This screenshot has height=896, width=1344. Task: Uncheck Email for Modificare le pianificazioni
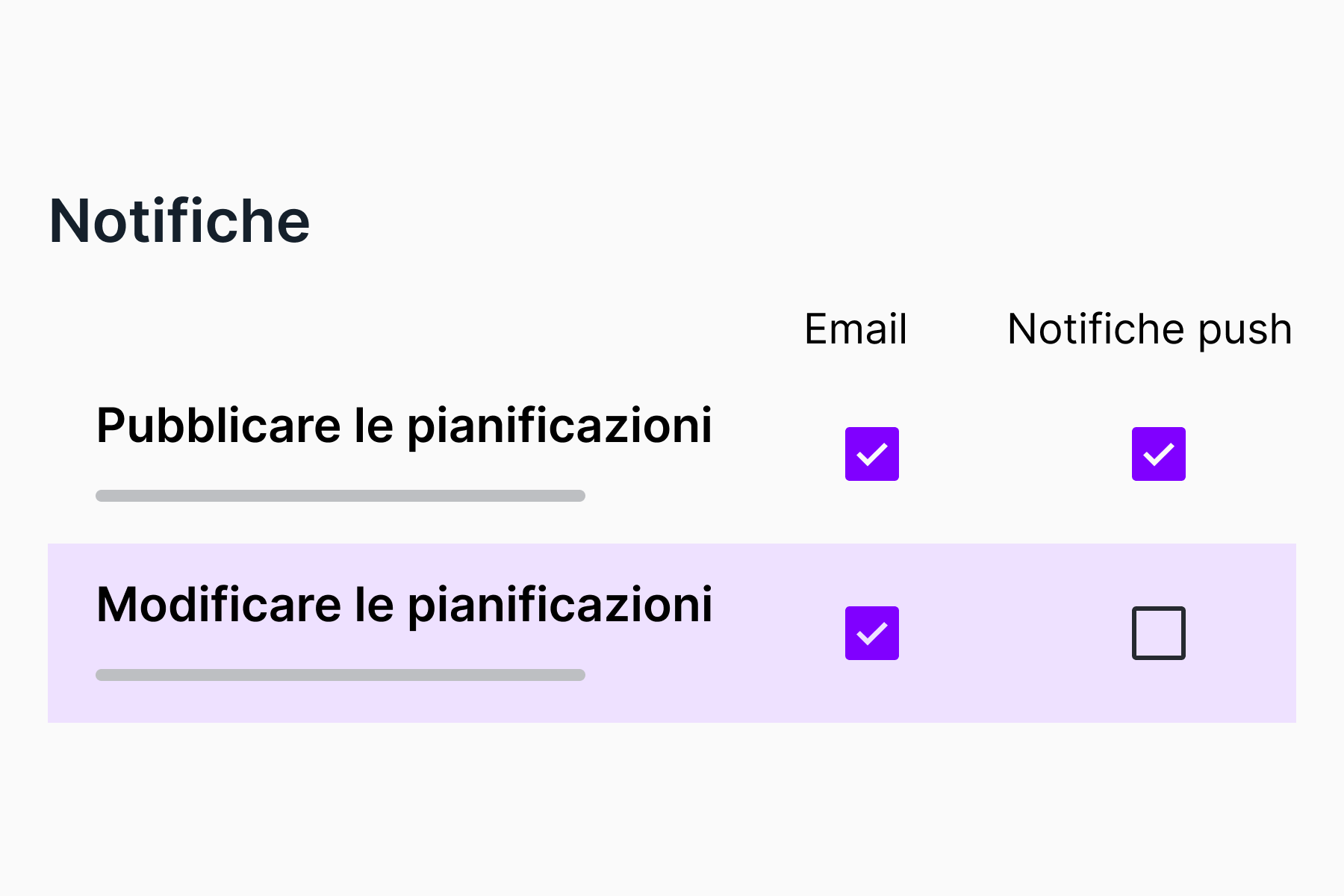871,633
